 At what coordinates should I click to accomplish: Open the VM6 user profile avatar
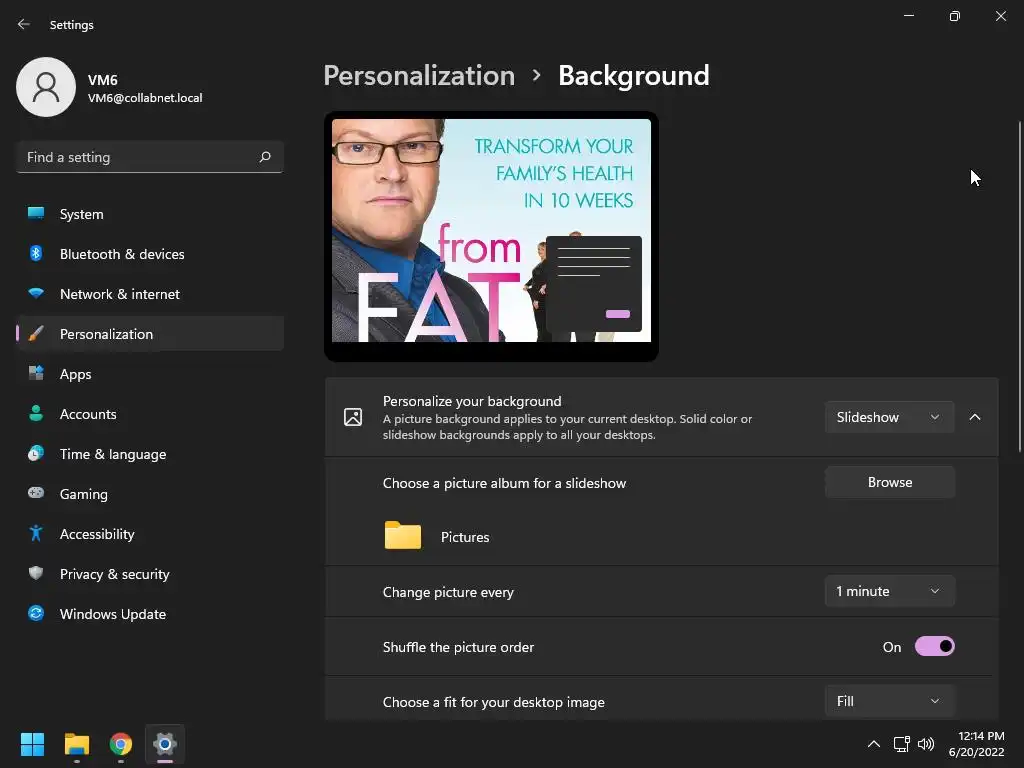tap(46, 87)
